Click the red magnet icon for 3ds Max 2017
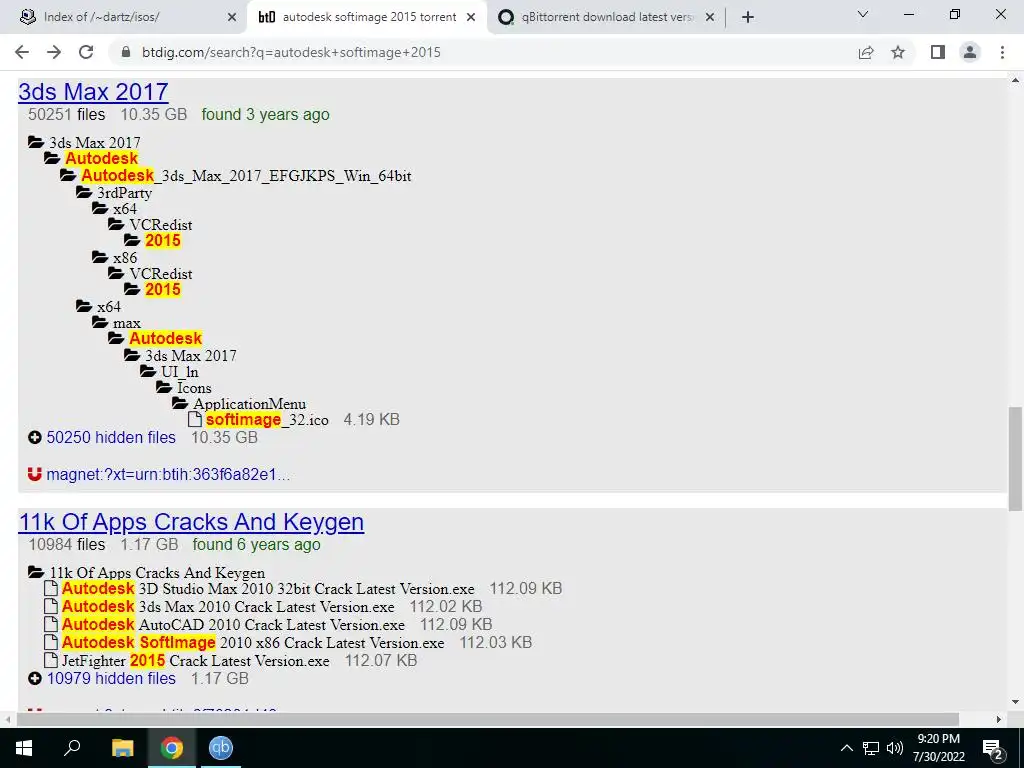The width and height of the screenshot is (1024, 768). 35,474
